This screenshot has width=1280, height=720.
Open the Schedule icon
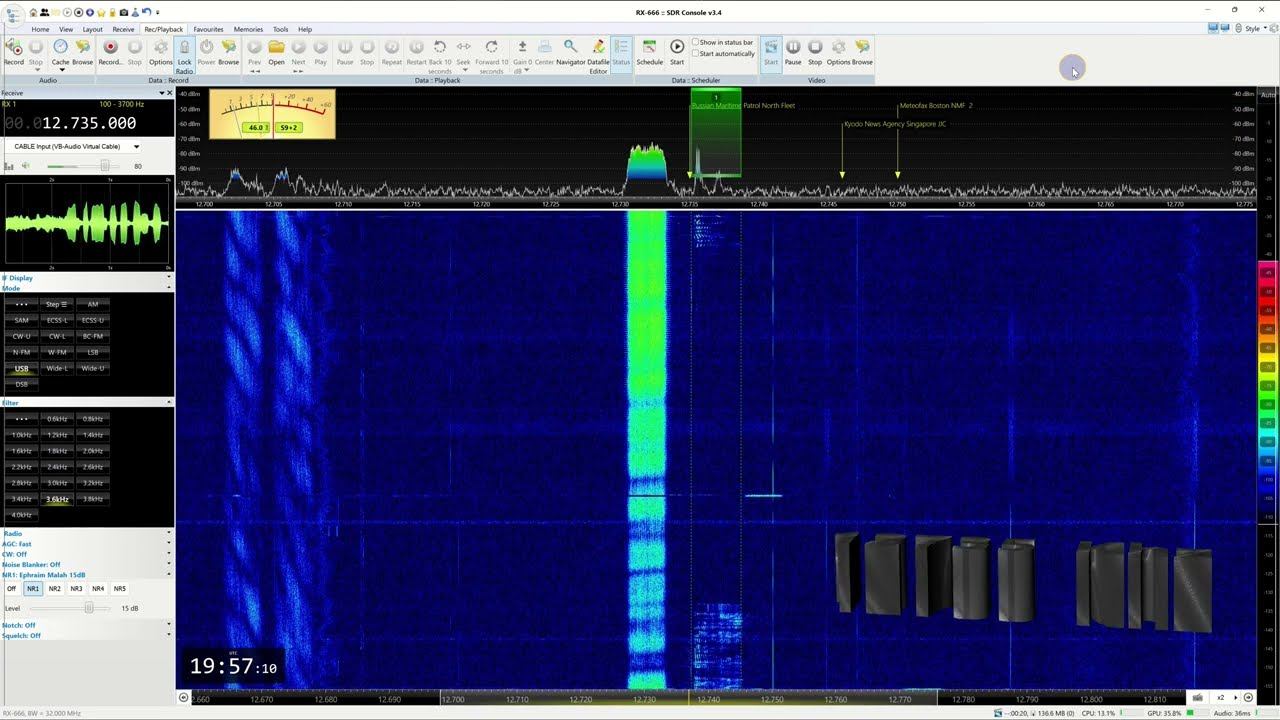[x=649, y=47]
